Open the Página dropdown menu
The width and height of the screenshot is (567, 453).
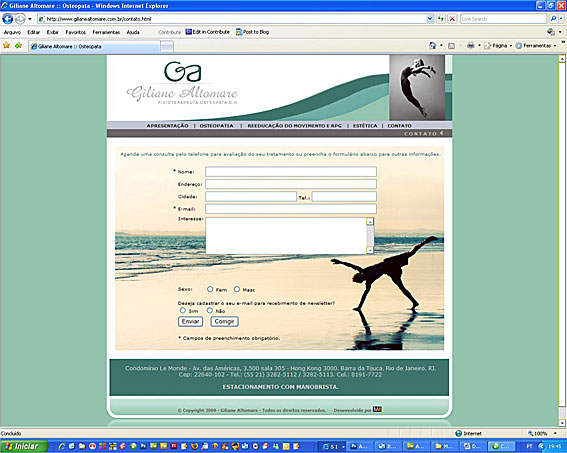499,46
